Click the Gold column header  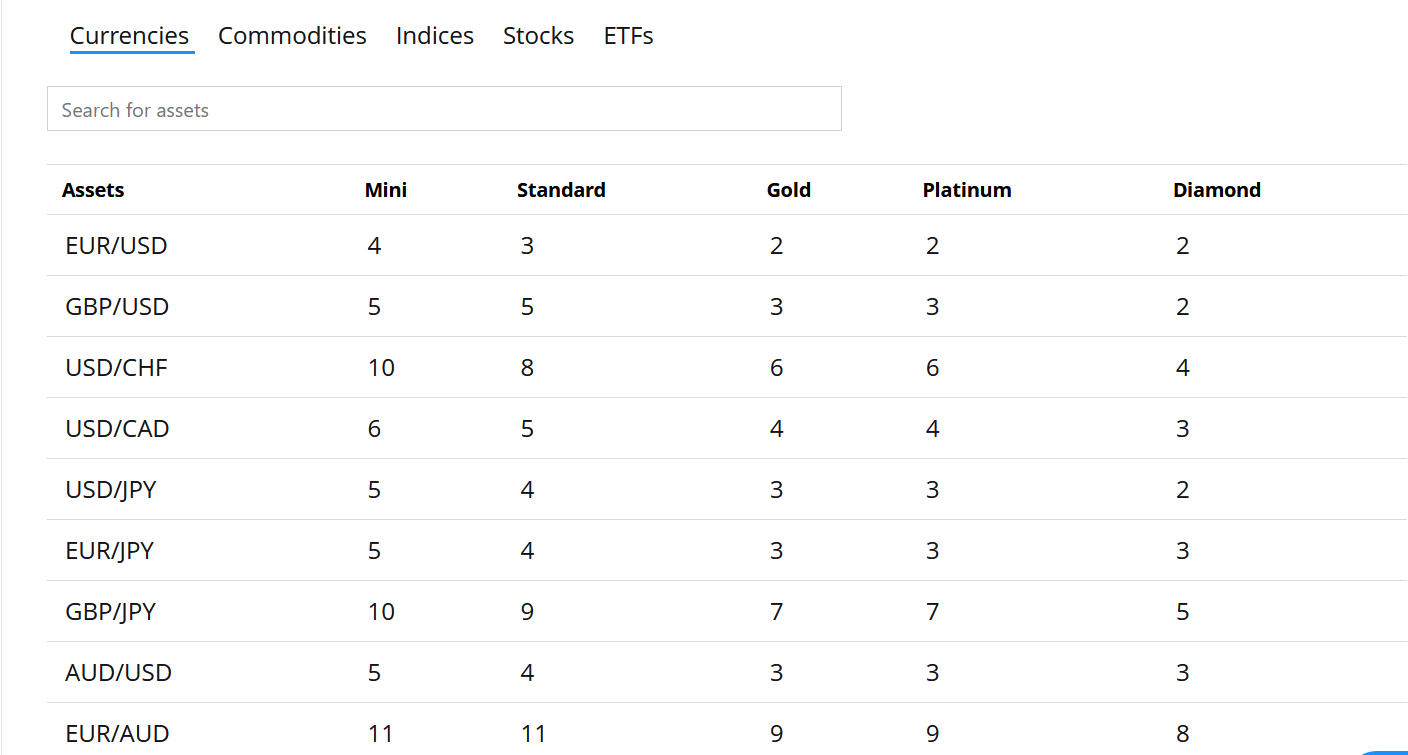[x=789, y=190]
